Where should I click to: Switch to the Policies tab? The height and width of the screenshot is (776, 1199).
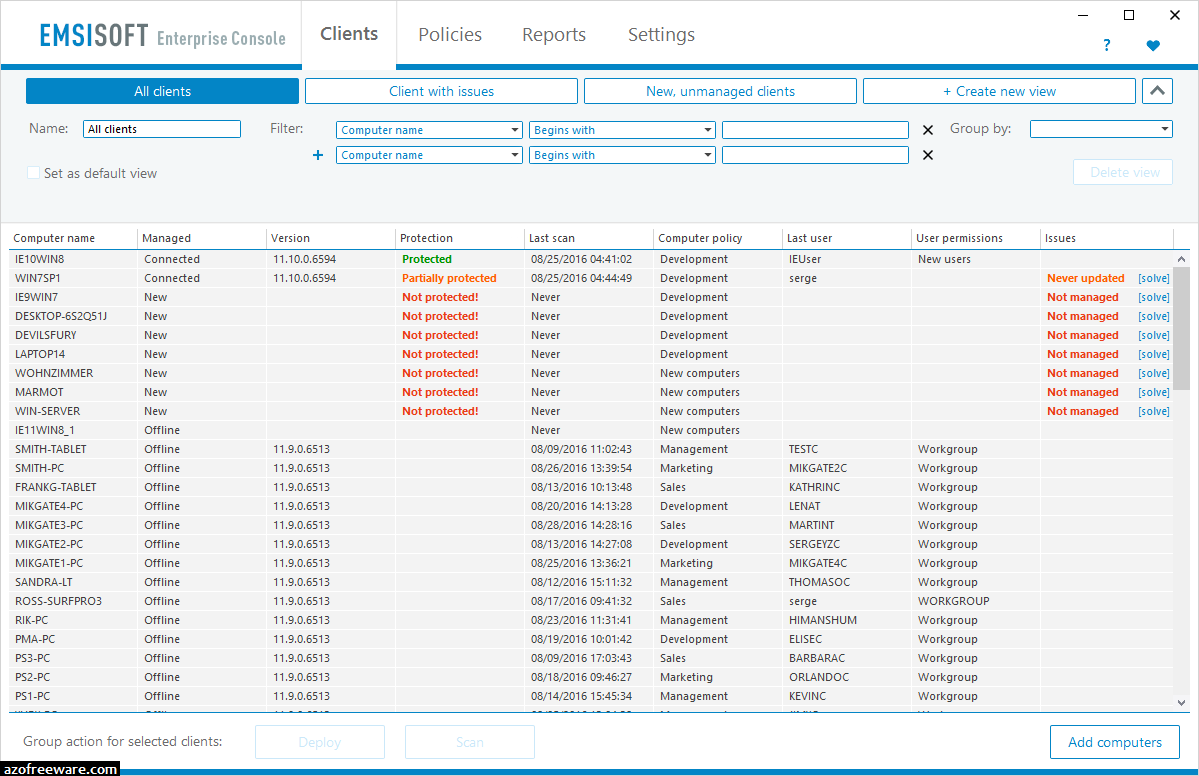point(449,34)
